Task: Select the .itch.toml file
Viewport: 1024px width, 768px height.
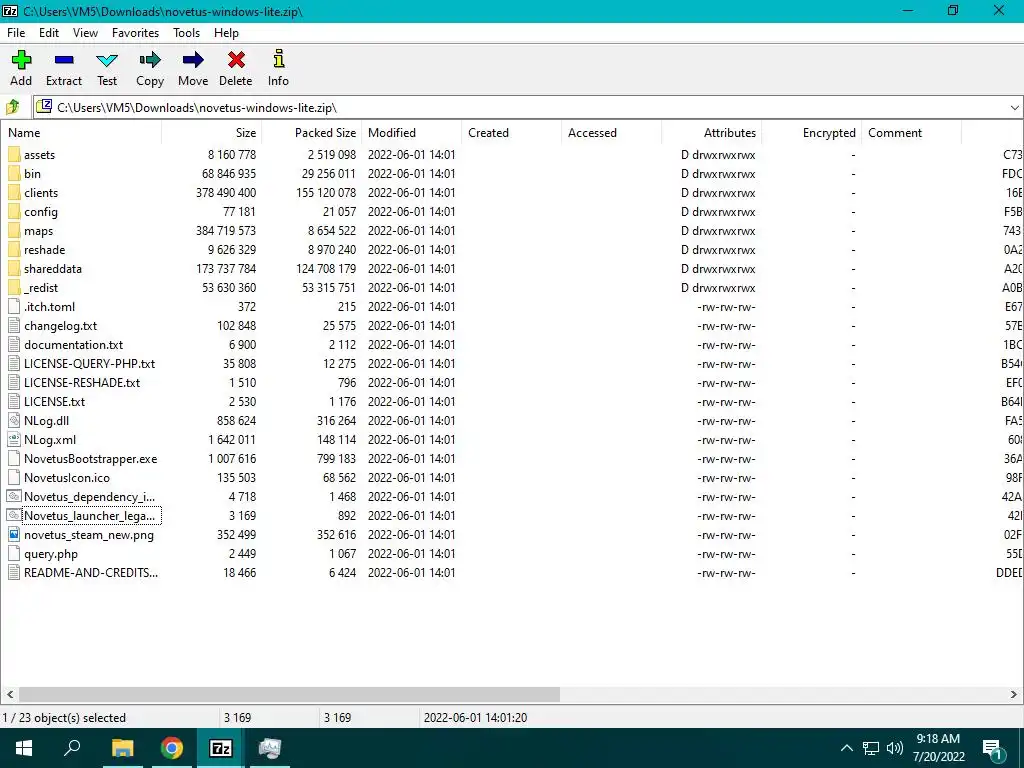Action: pyautogui.click(x=50, y=306)
